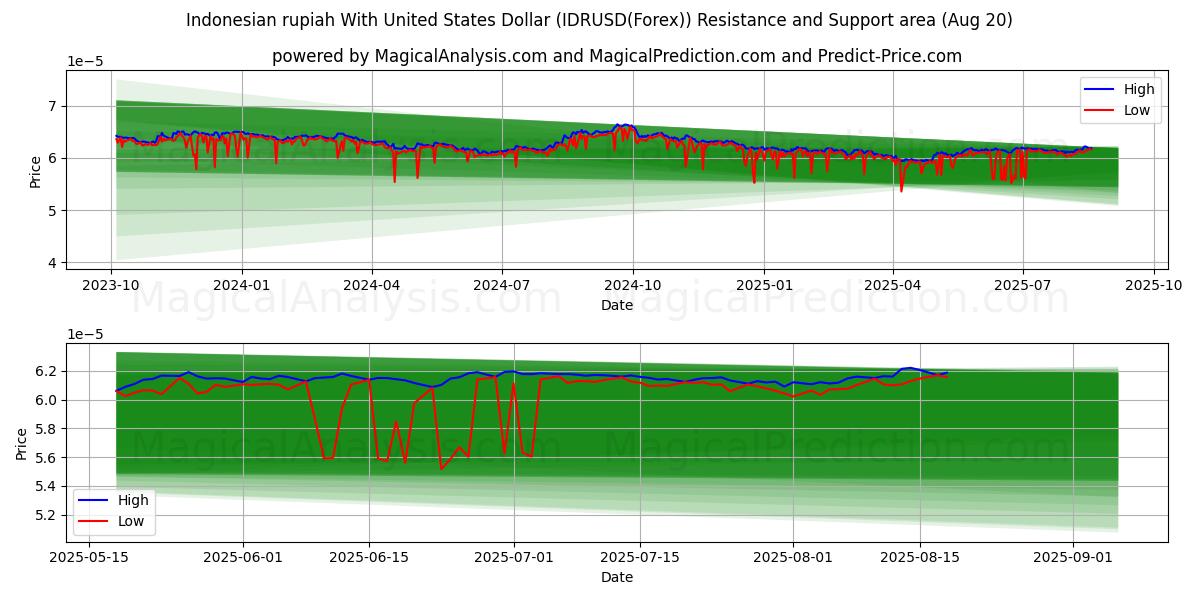
Task: Click the '2024-07' date tick label
Action: coord(501,284)
